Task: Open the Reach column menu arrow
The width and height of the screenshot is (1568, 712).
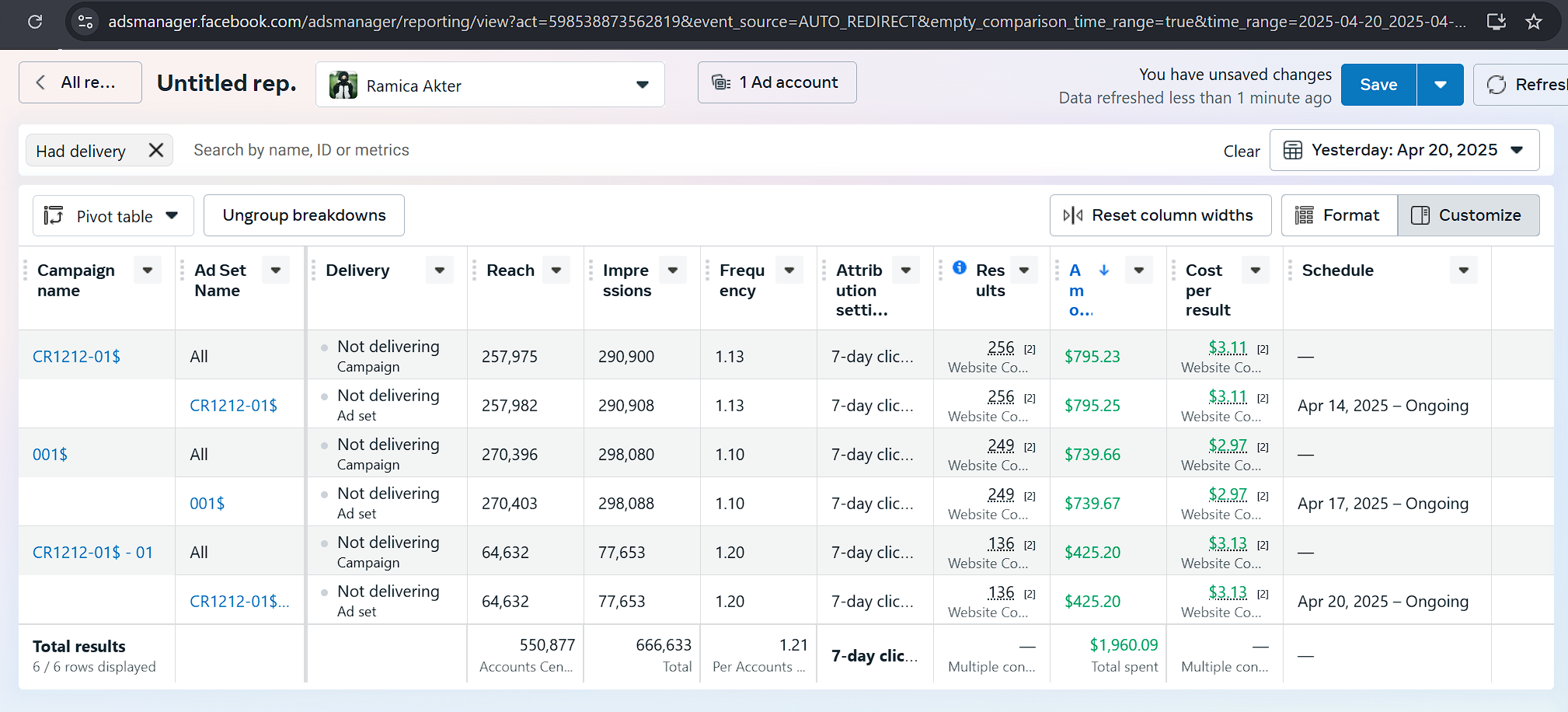Action: (556, 270)
